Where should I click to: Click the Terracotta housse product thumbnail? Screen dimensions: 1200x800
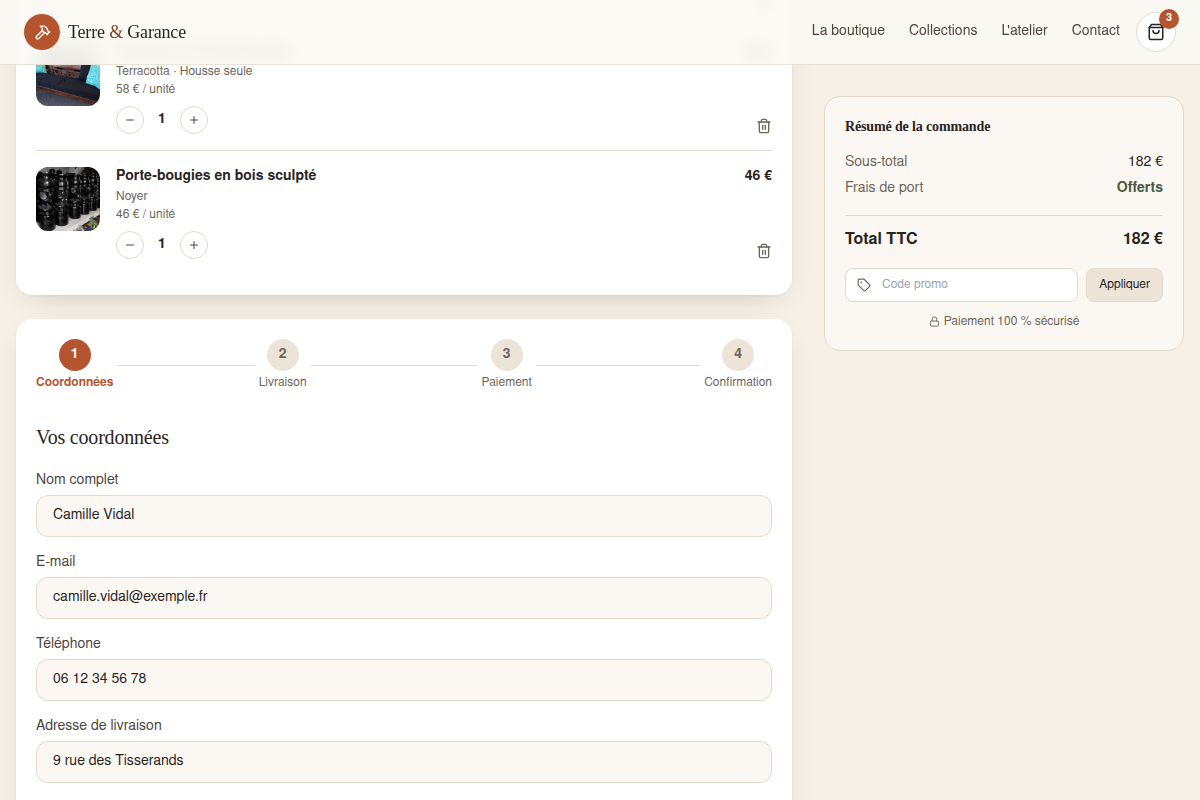[x=68, y=85]
